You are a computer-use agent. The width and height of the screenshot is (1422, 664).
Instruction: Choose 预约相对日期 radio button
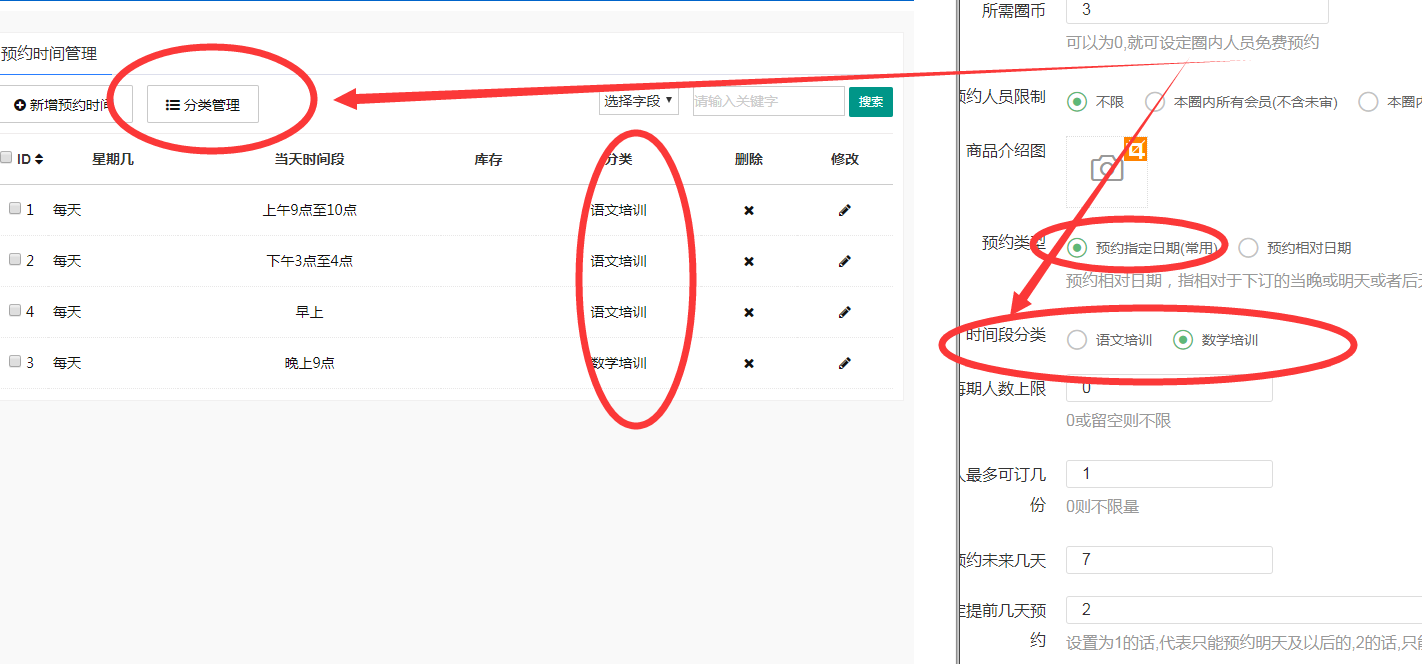1248,247
